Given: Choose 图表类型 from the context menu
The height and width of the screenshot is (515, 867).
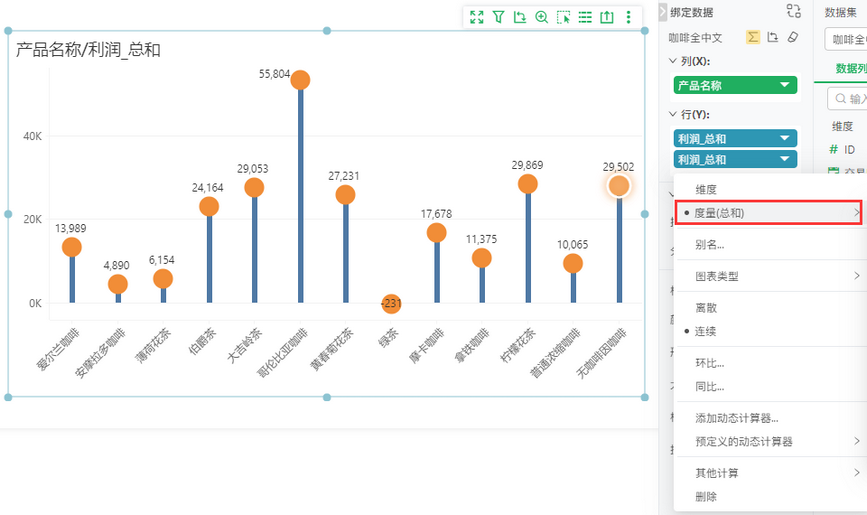Looking at the screenshot, I should (x=717, y=276).
